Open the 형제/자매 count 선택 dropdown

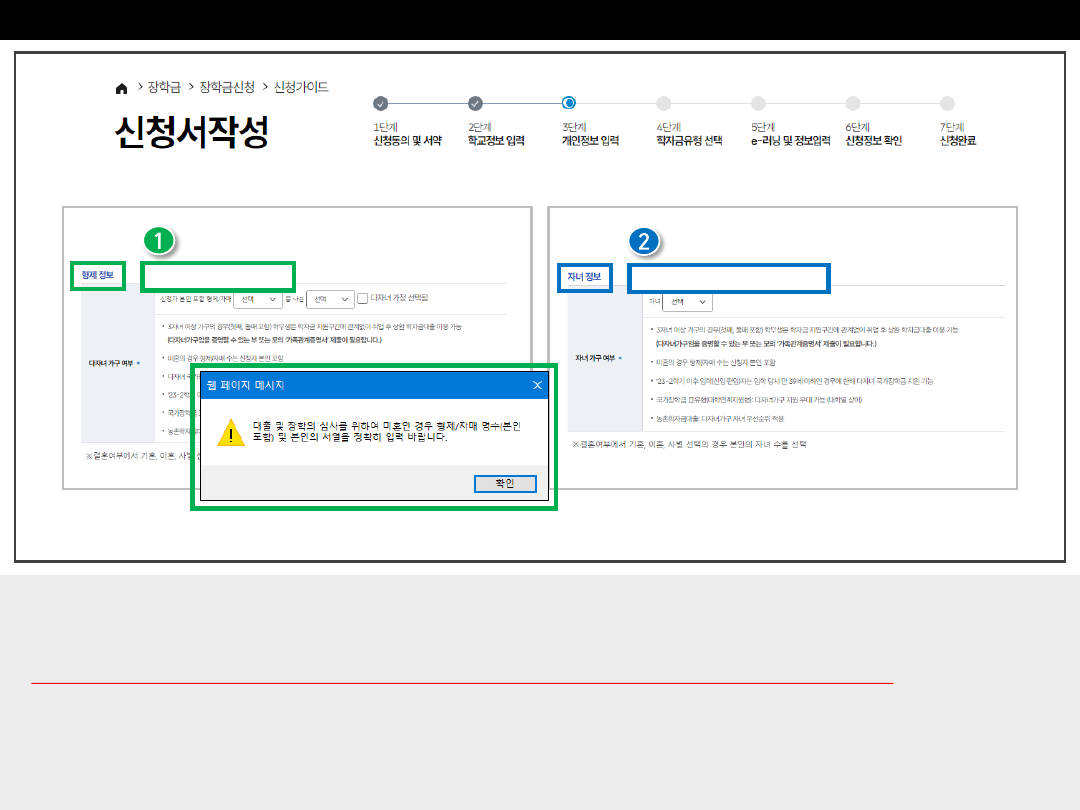click(x=257, y=299)
